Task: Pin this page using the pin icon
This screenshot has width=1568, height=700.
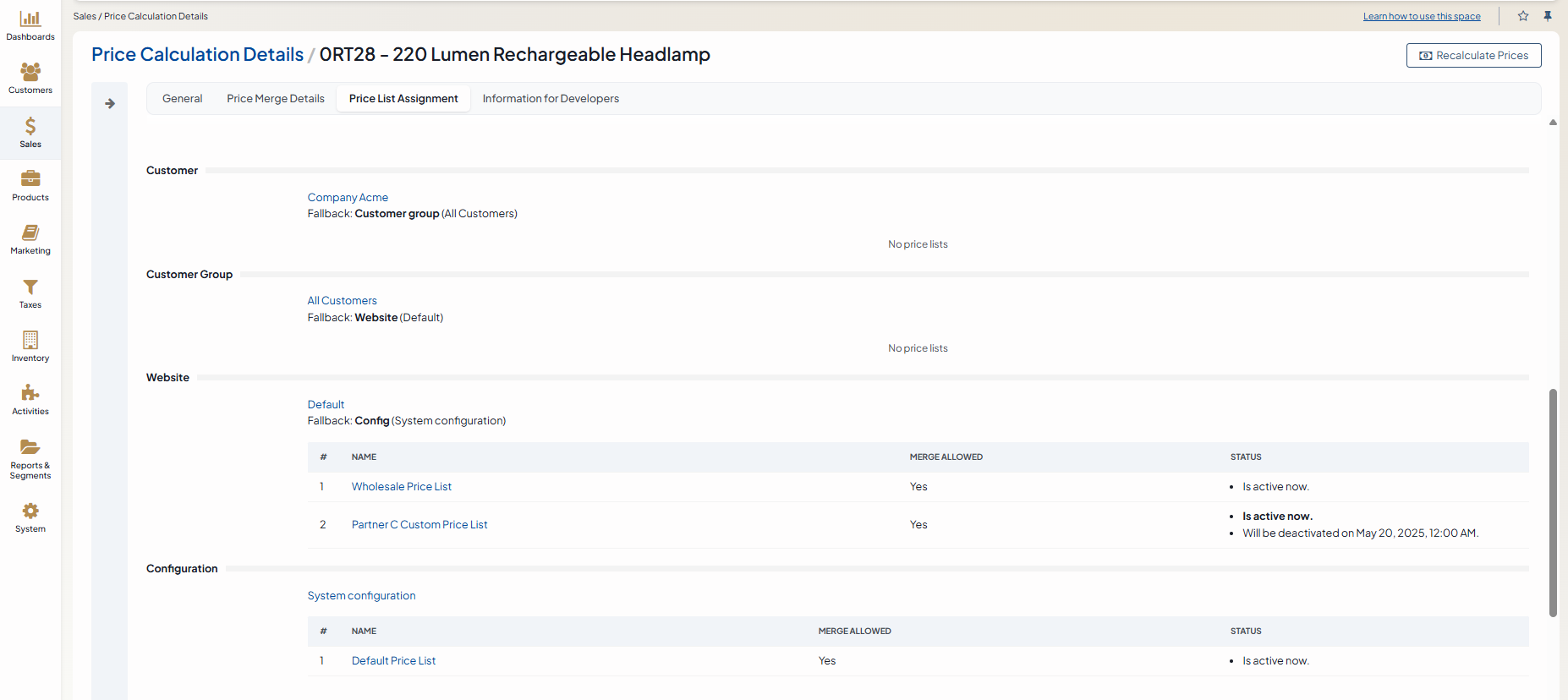Action: pos(1548,16)
